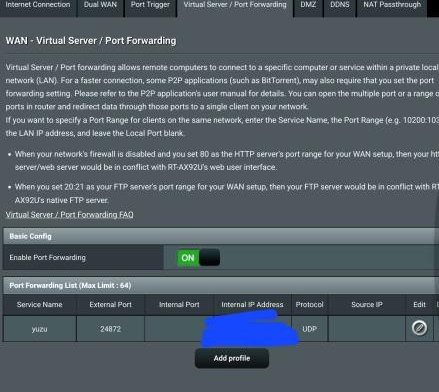Click the Enable Port Forwarding label

[x=47, y=258]
